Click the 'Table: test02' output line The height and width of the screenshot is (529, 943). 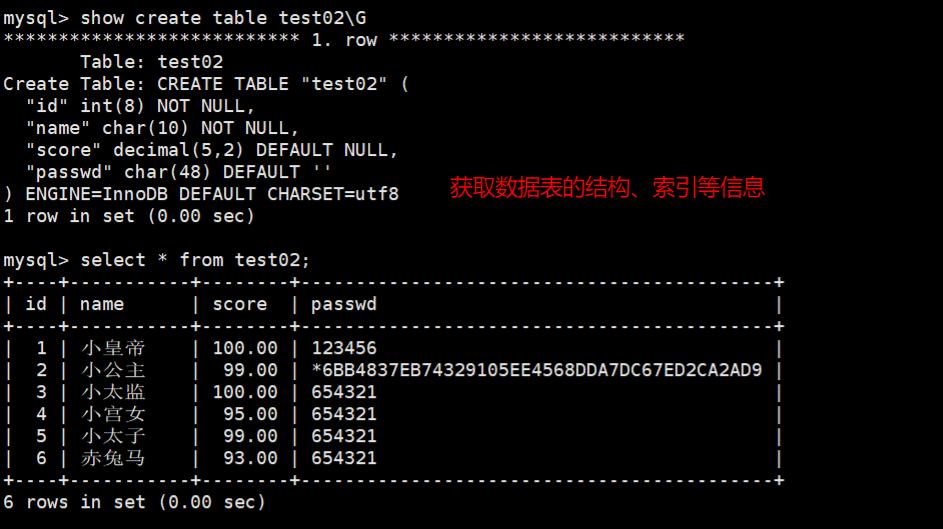151,62
